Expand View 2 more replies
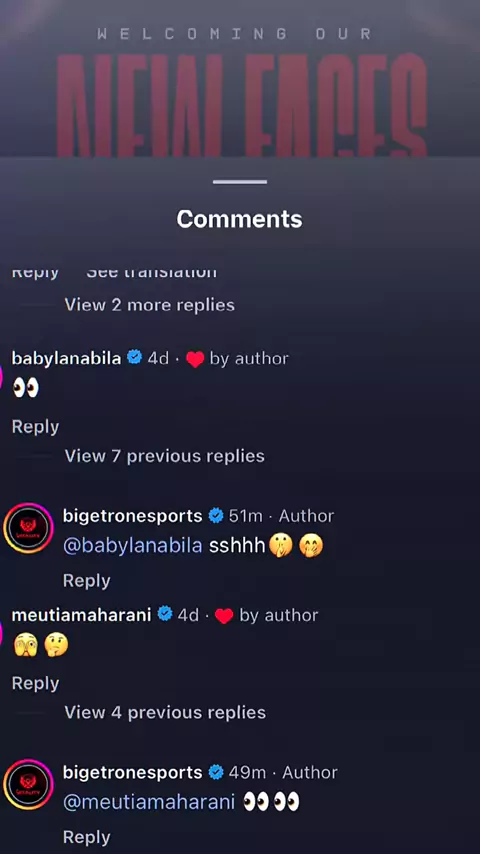 pyautogui.click(x=149, y=304)
